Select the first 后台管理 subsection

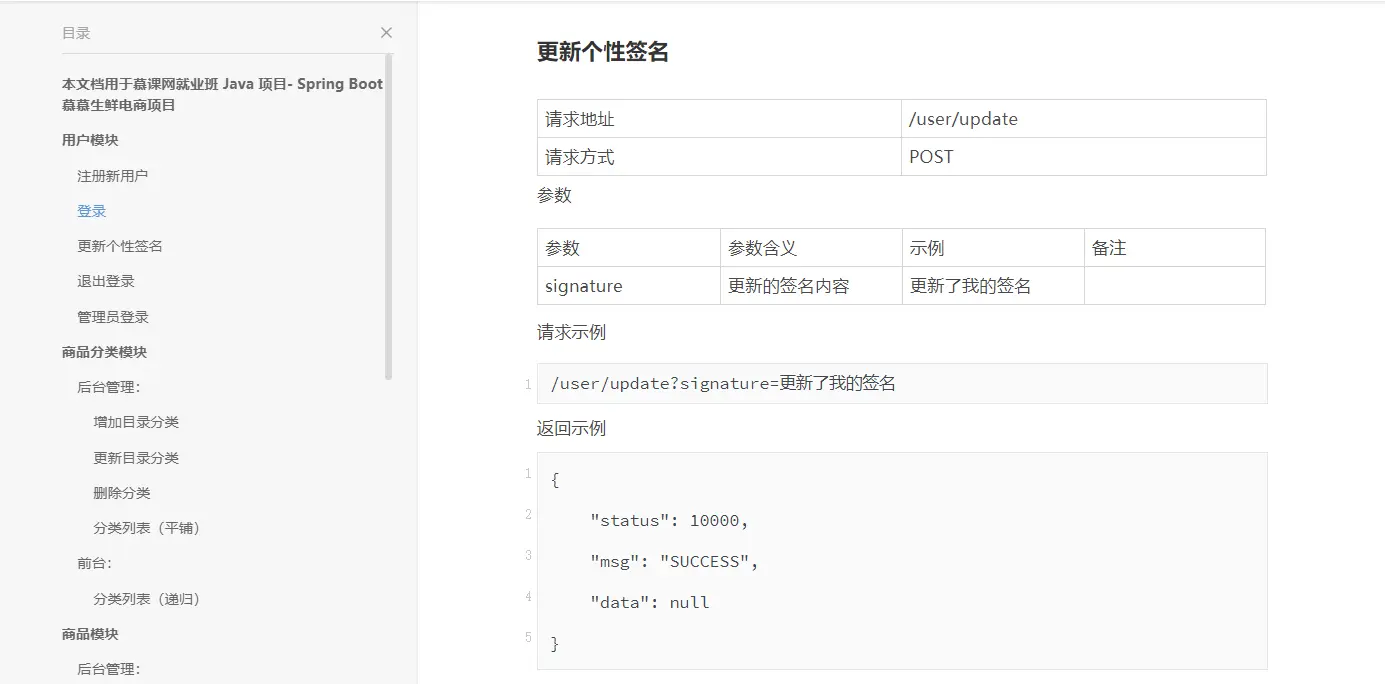pyautogui.click(x=108, y=387)
